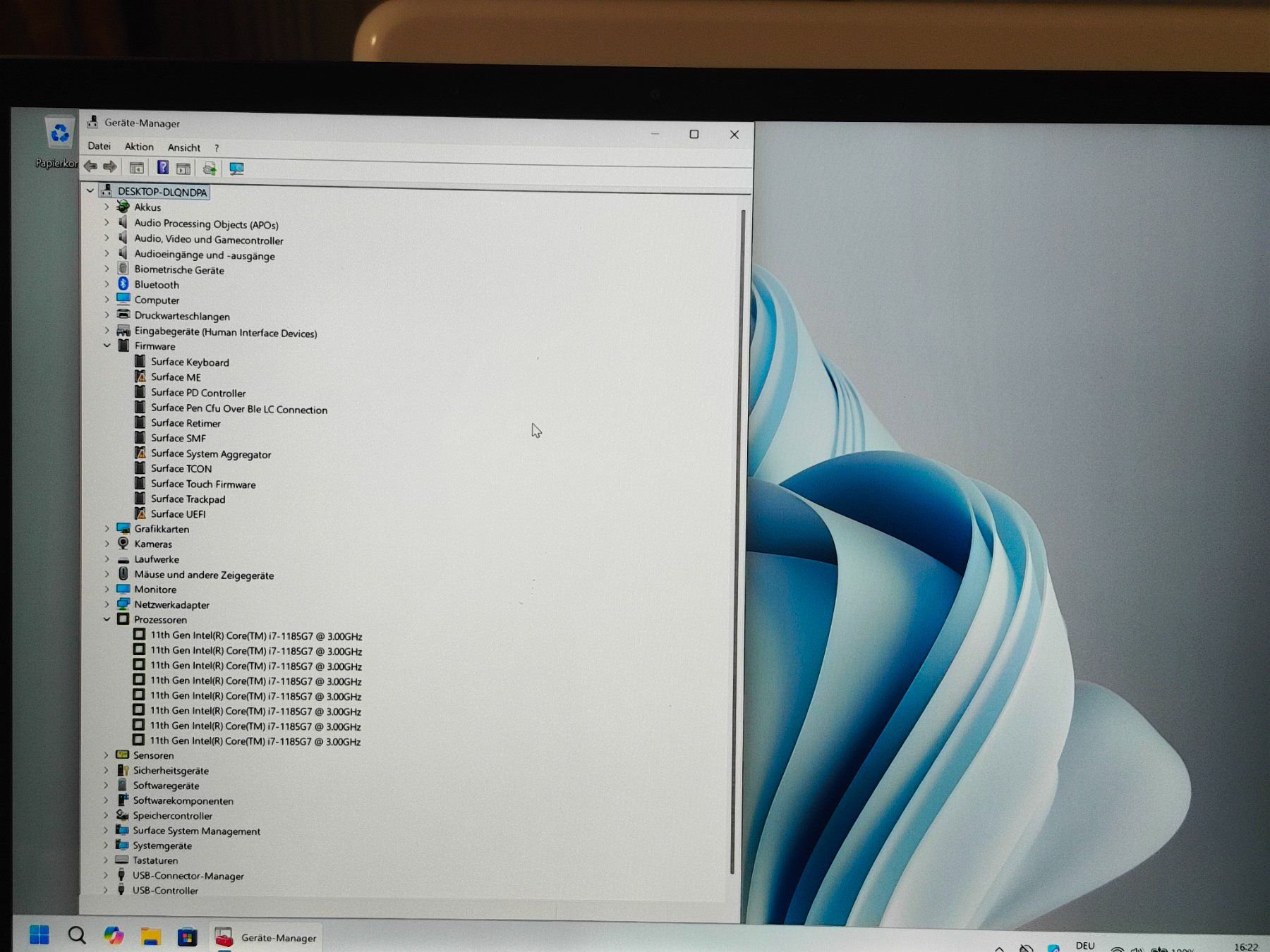Open the Ansicht menu
Viewport: 1270px width, 952px height.
(x=184, y=147)
